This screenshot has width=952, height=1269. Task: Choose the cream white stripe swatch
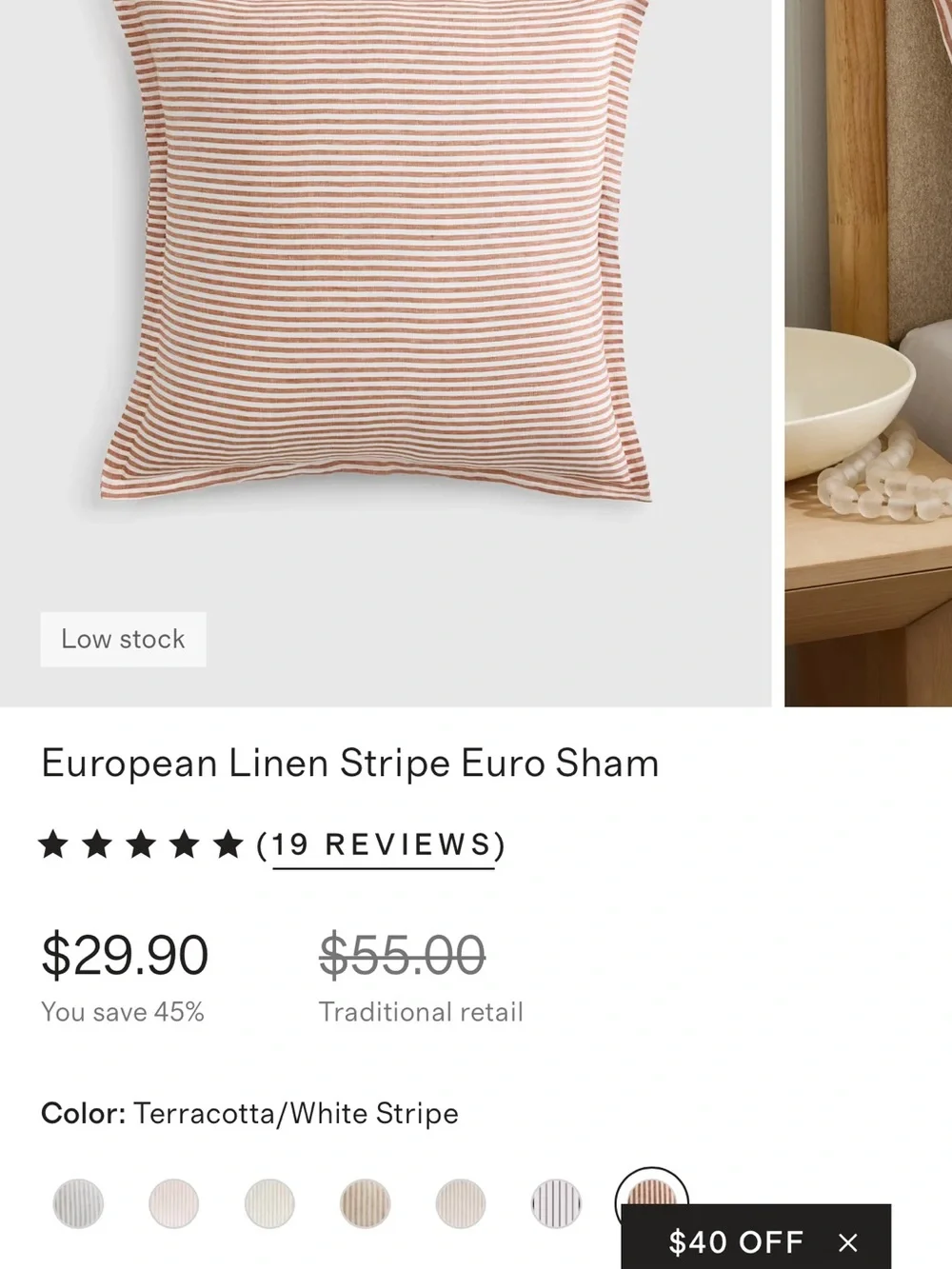click(269, 1203)
